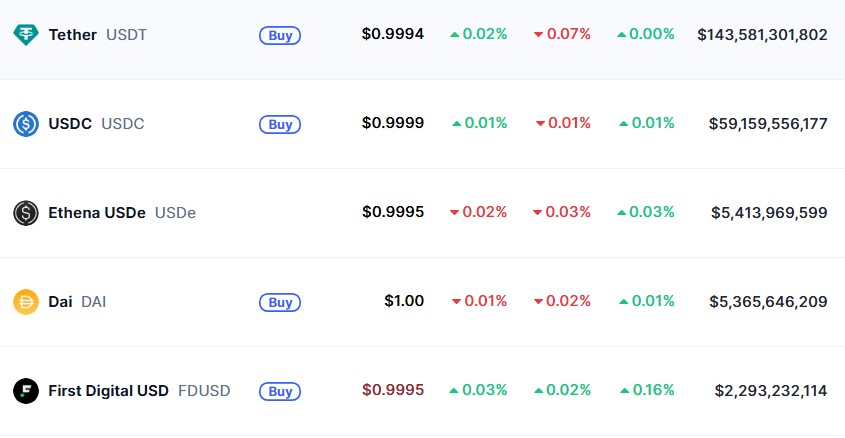Click Dai's $1.00 price value
The image size is (845, 438).
point(404,301)
